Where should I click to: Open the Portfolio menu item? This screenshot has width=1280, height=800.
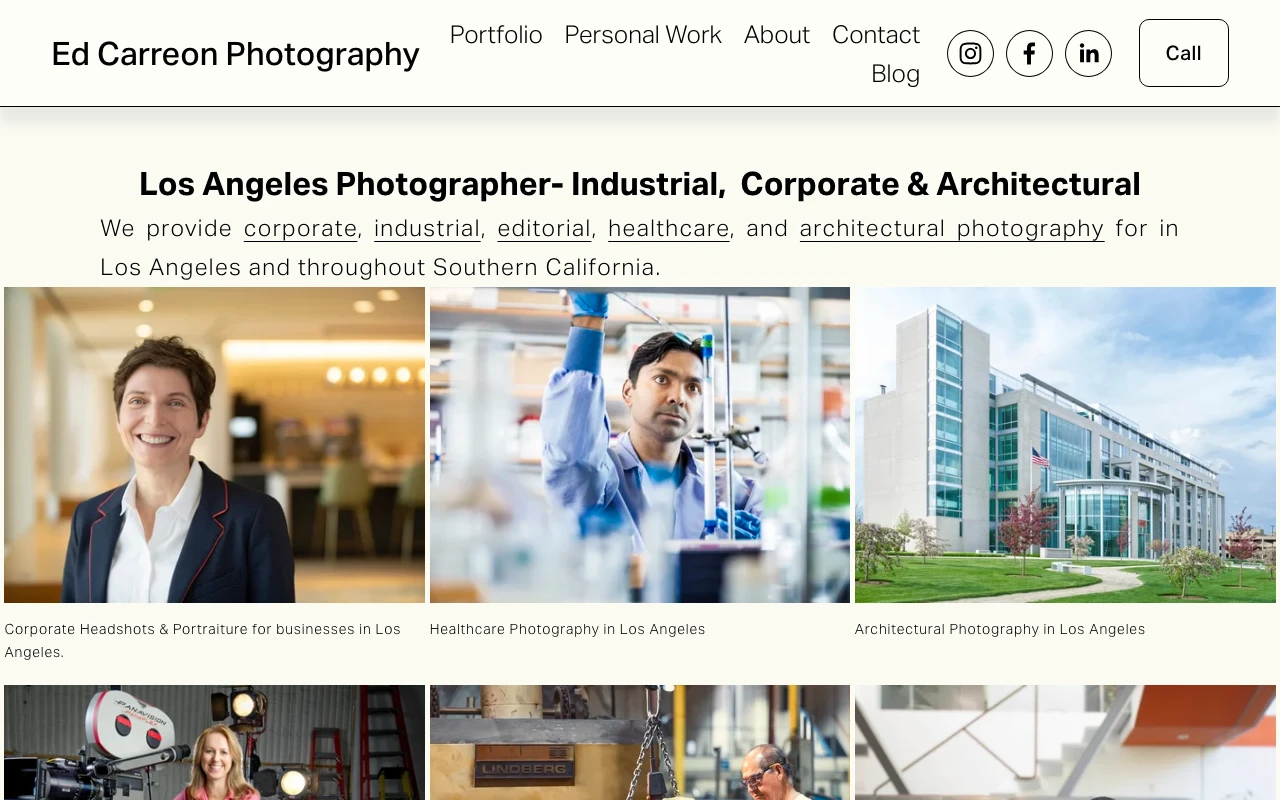(x=496, y=35)
